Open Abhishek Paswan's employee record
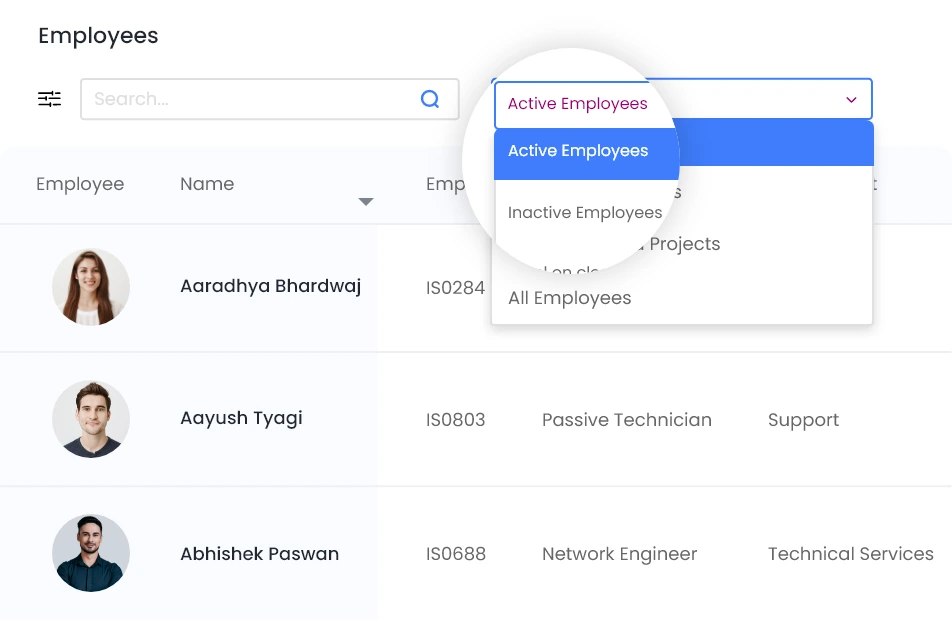The height and width of the screenshot is (620, 952). coord(259,554)
